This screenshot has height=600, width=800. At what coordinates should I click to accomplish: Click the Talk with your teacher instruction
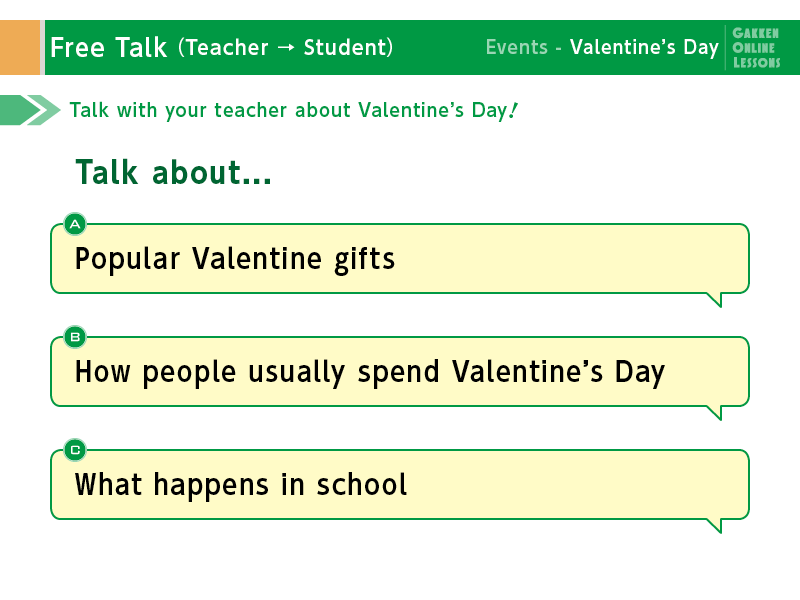pos(294,110)
